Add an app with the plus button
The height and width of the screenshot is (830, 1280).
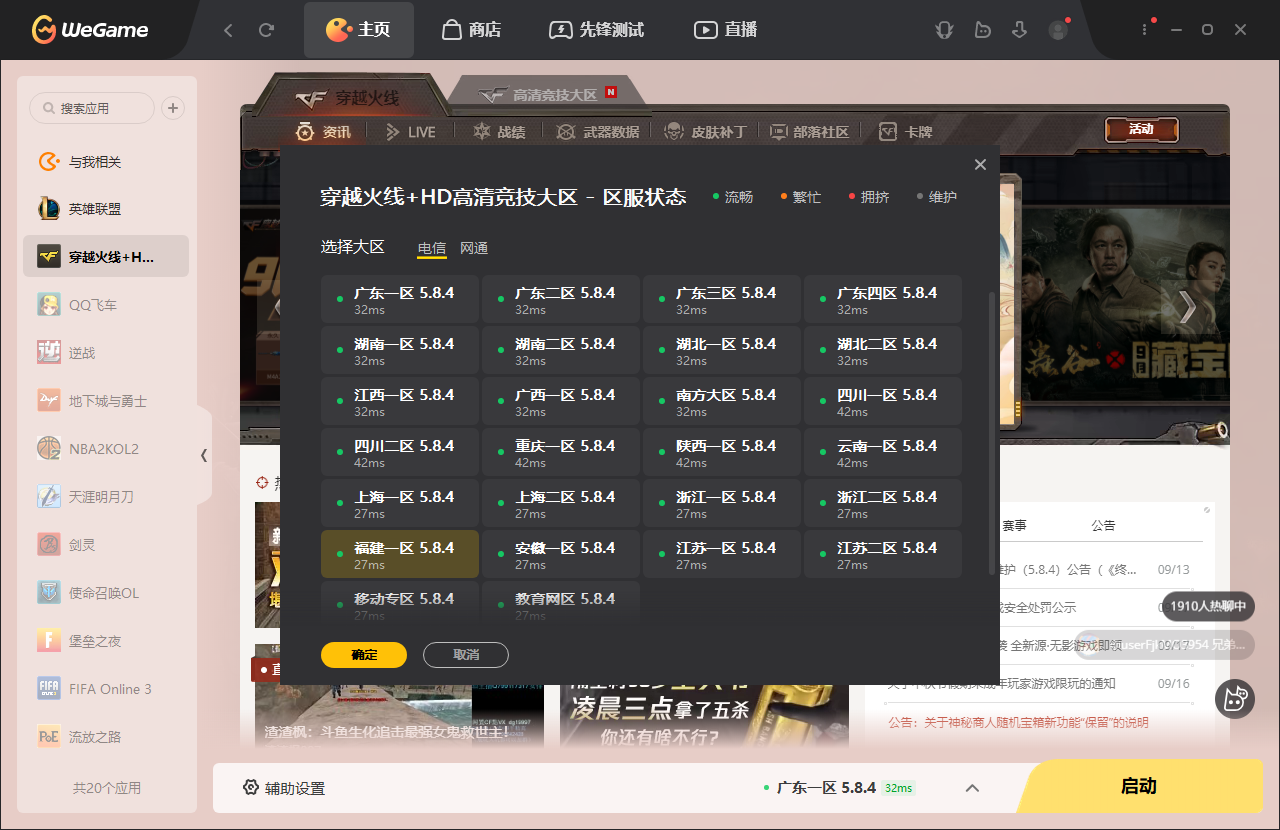173,108
